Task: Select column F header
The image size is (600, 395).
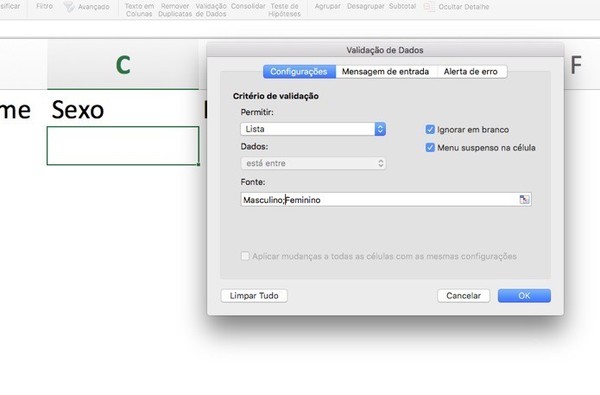Action: (576, 64)
